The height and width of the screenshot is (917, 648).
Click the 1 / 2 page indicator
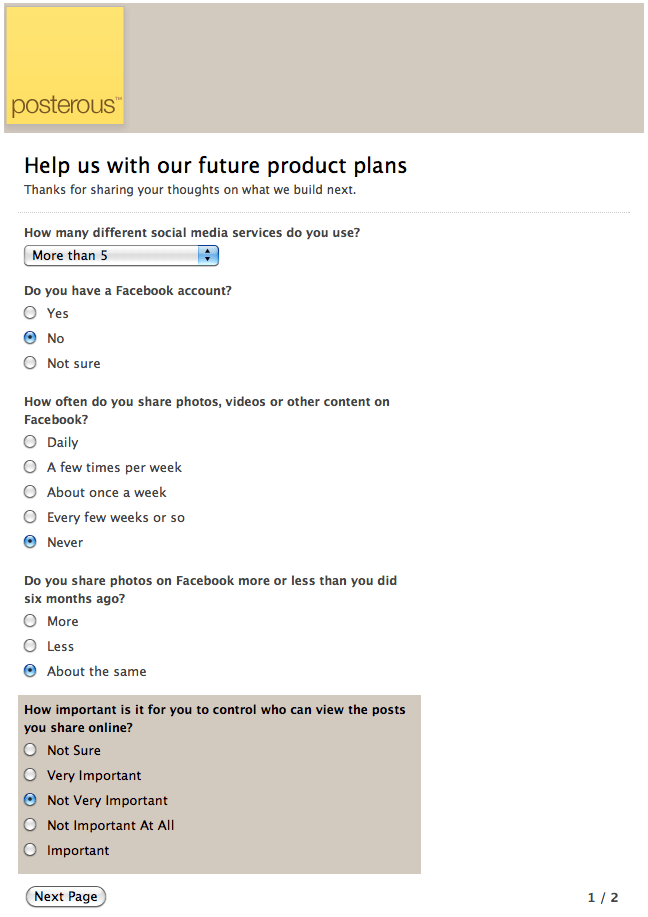(603, 898)
